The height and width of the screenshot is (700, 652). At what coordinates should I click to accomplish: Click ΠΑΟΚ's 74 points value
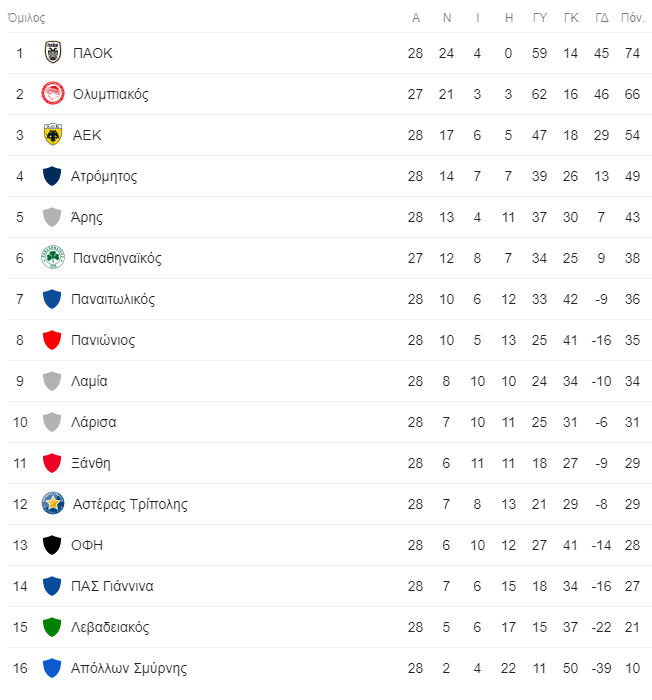tap(632, 53)
